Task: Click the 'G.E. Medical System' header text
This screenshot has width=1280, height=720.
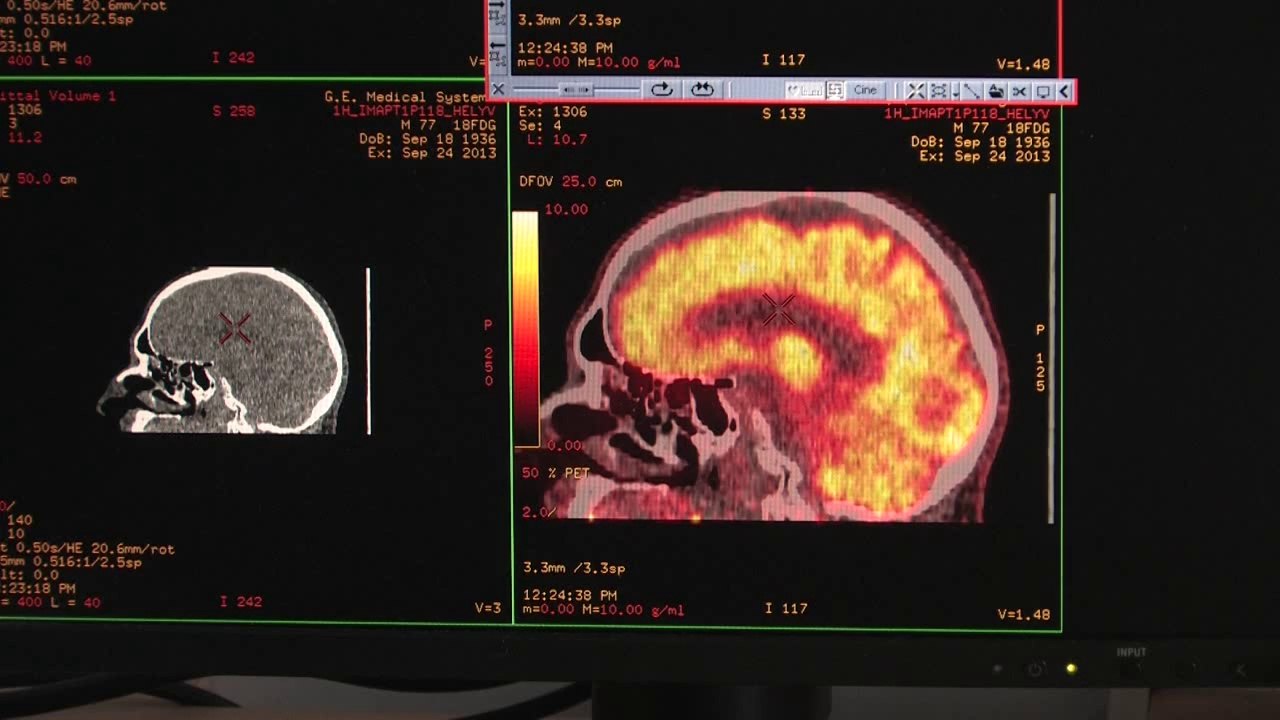Action: pyautogui.click(x=405, y=97)
